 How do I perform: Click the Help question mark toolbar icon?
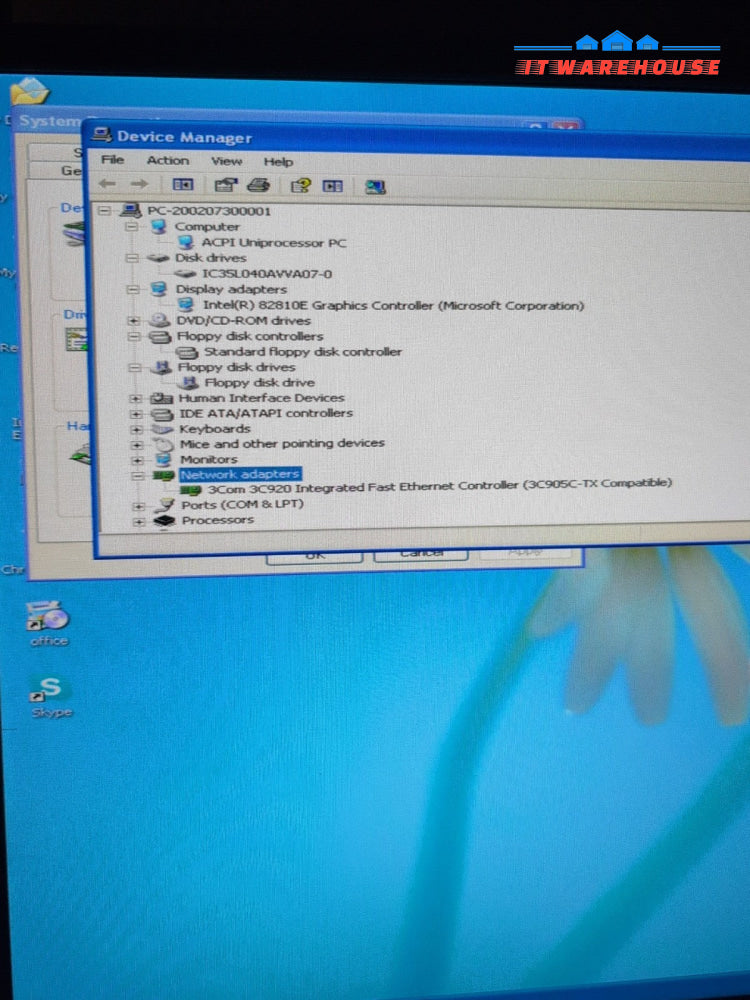pyautogui.click(x=300, y=186)
